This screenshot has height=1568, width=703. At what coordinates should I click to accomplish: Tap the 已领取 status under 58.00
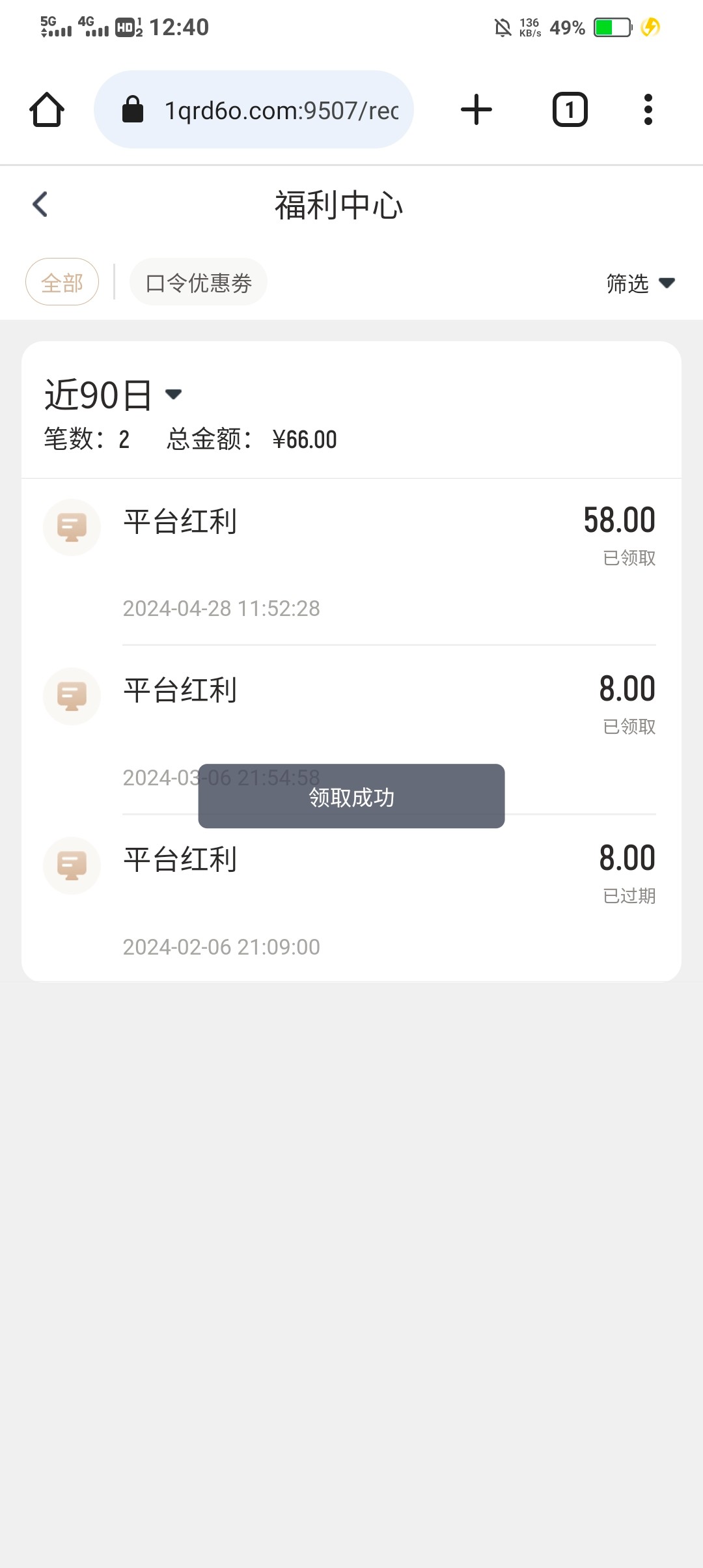tap(629, 558)
